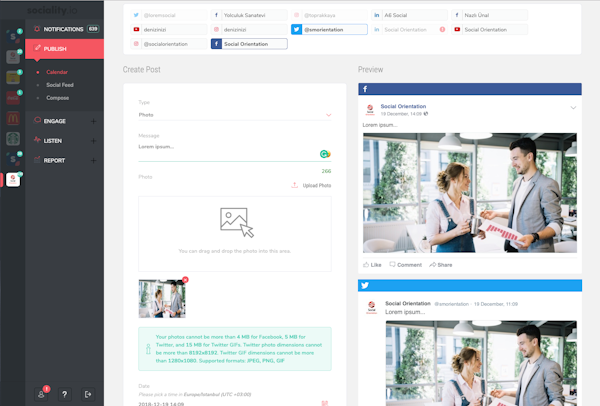This screenshot has height=406, width=600.
Task: Click @smorientation handle in Twitter preview
Action: [x=452, y=304]
